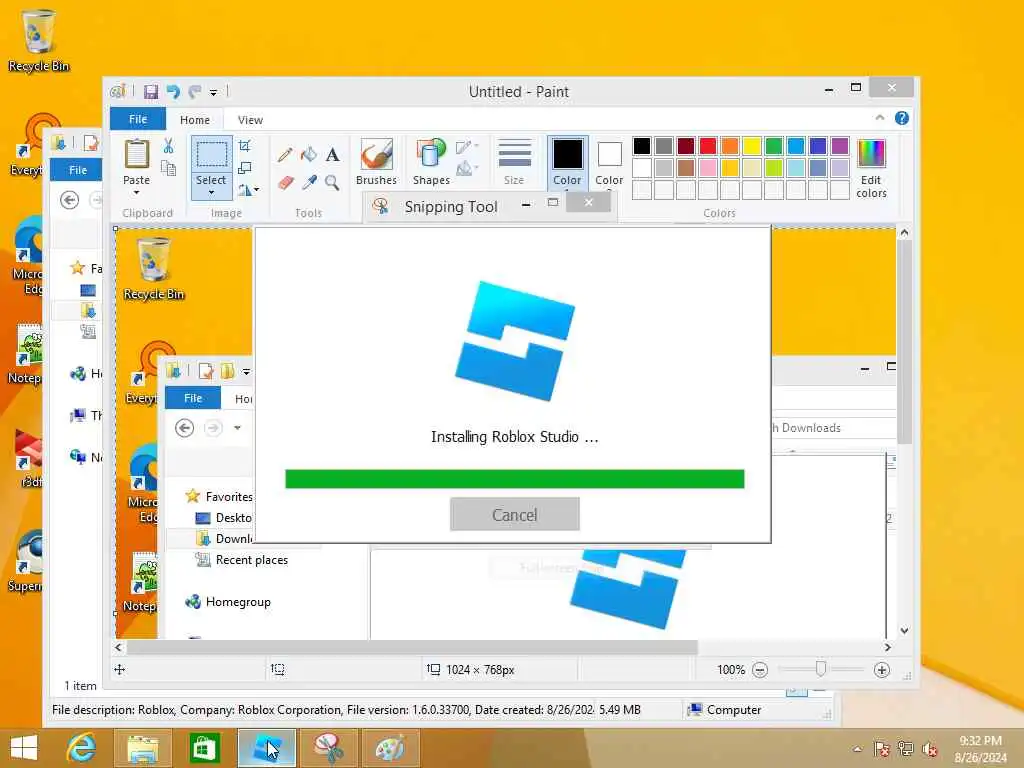1024x768 pixels.
Task: Open the Shape outline dropdown
Action: (x=467, y=147)
